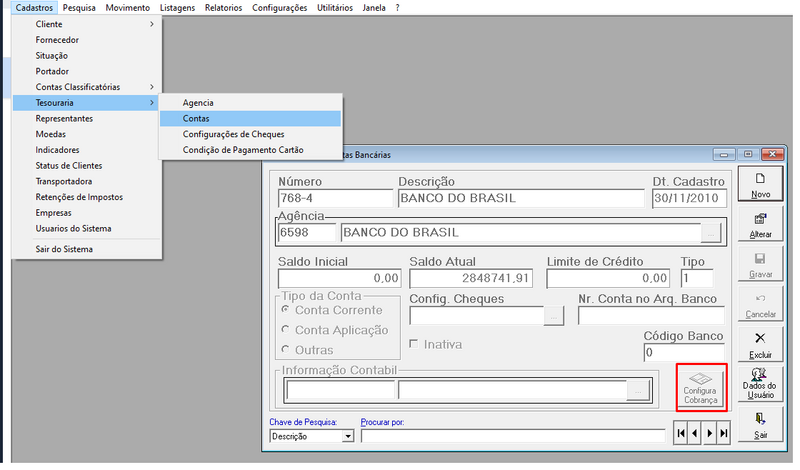Open the Movimento menu
Image resolution: width=800 pixels, height=470 pixels.
[x=128, y=8]
